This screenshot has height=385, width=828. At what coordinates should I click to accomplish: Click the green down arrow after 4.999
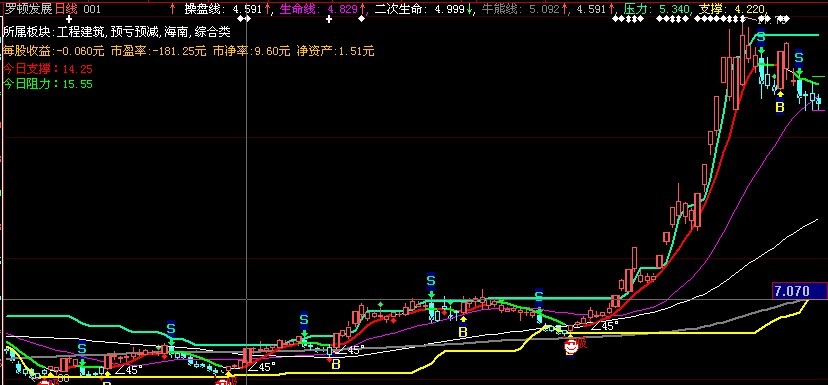click(x=469, y=9)
